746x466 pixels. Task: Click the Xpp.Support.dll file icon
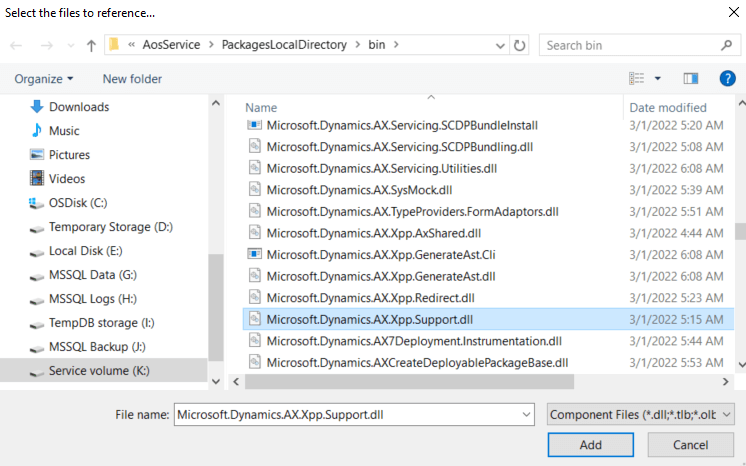pyautogui.click(x=255, y=318)
